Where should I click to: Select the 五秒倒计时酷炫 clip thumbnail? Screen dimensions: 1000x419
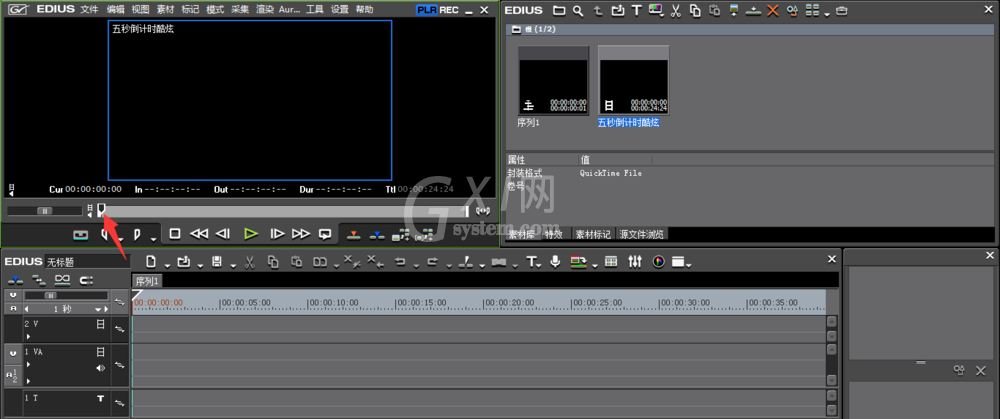(633, 80)
